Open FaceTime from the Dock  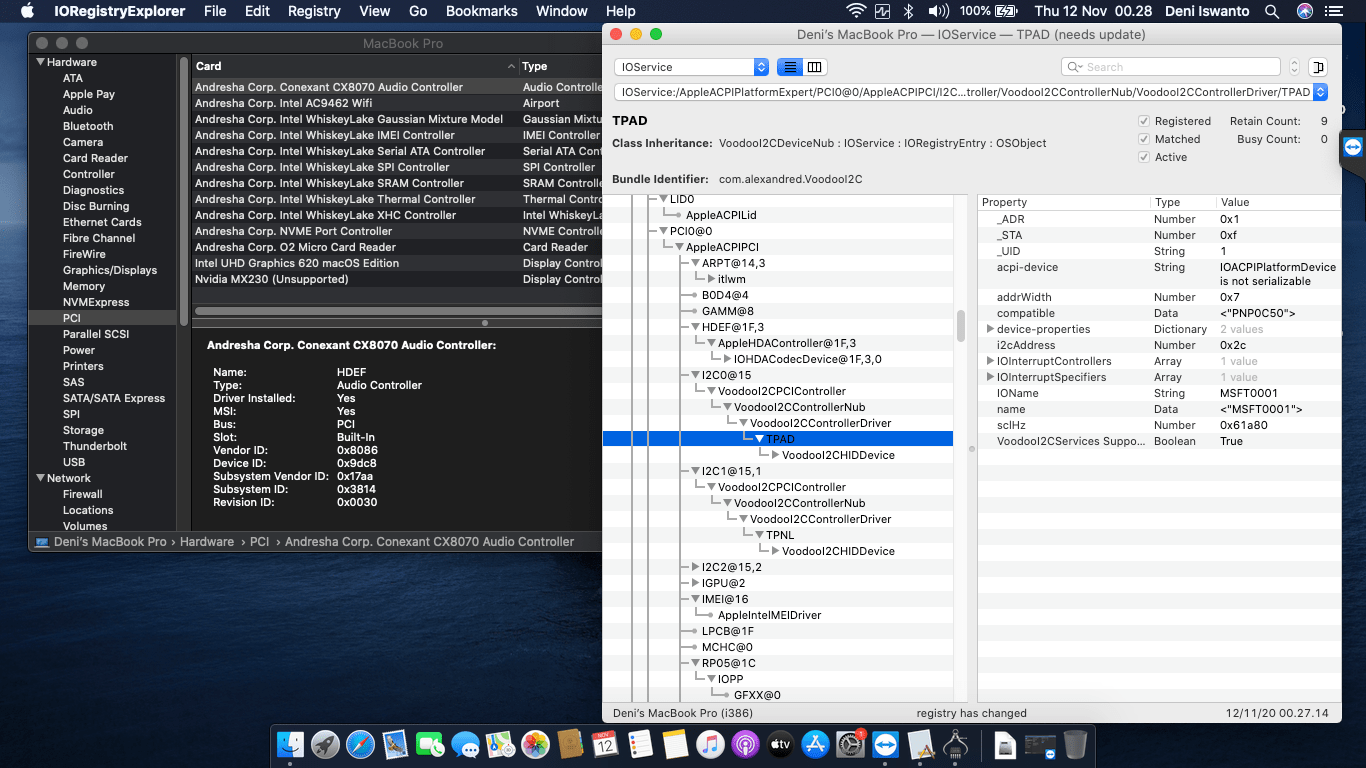pyautogui.click(x=430, y=744)
